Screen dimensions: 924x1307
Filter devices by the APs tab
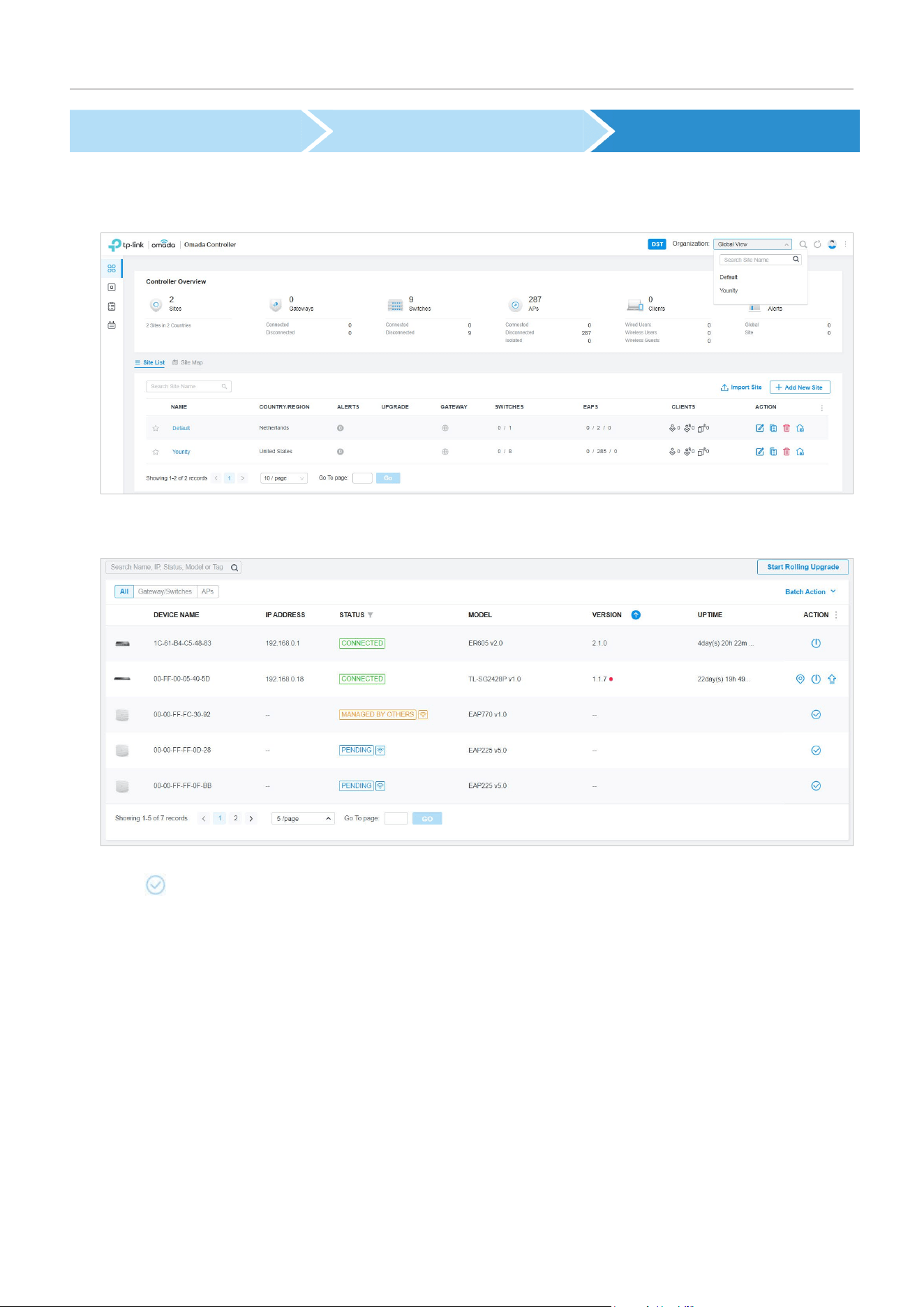[208, 592]
